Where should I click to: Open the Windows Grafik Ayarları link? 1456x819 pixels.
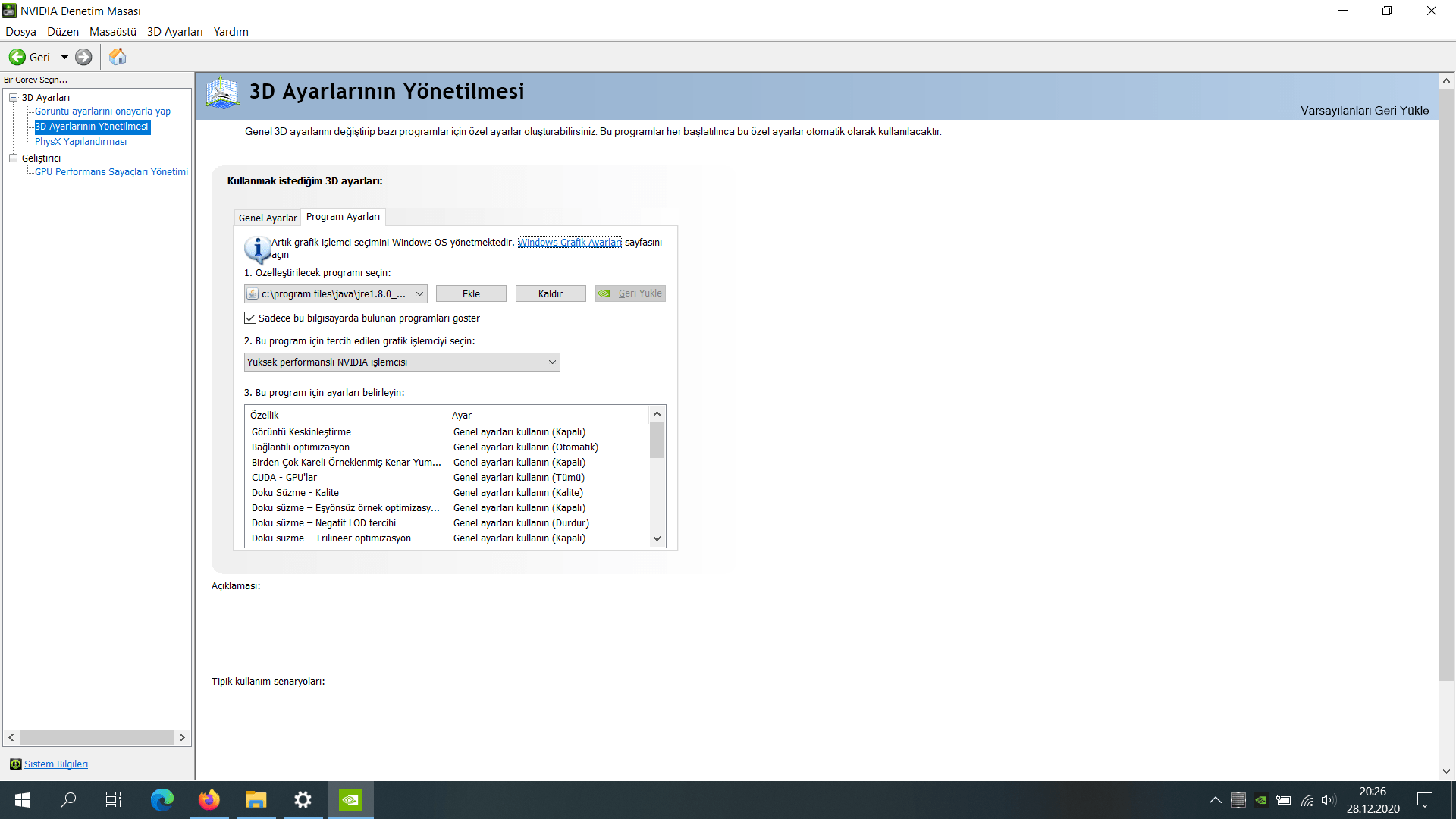pos(569,242)
